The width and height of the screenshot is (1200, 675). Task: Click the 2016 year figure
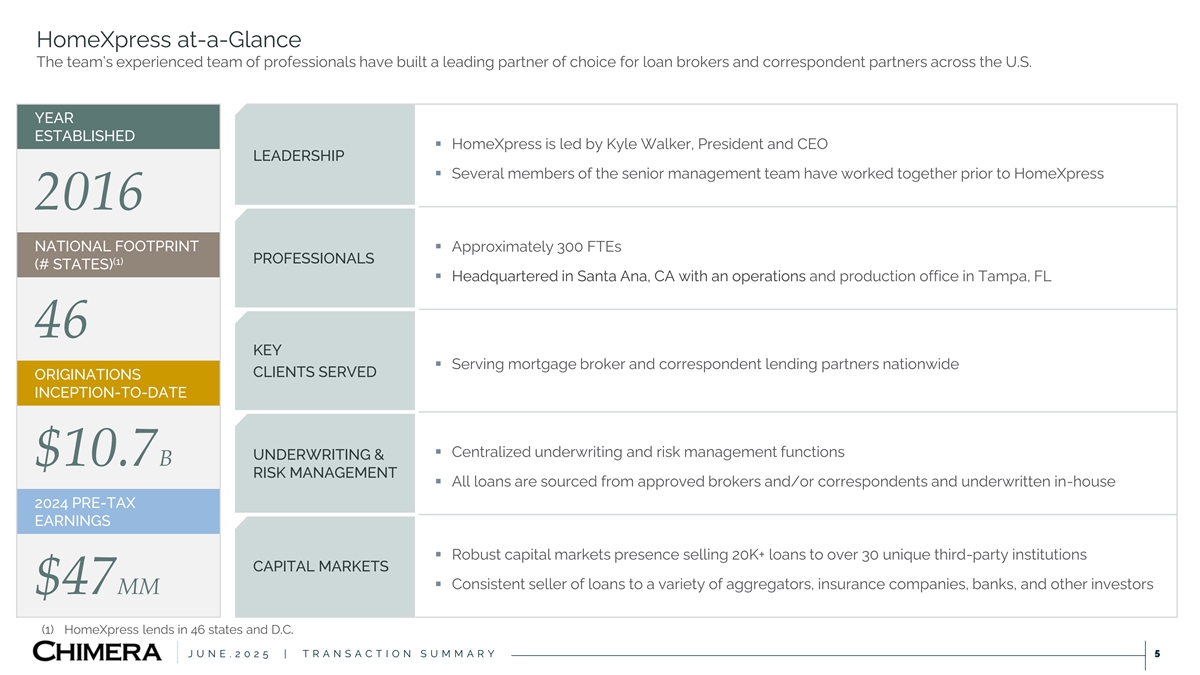[x=89, y=192]
